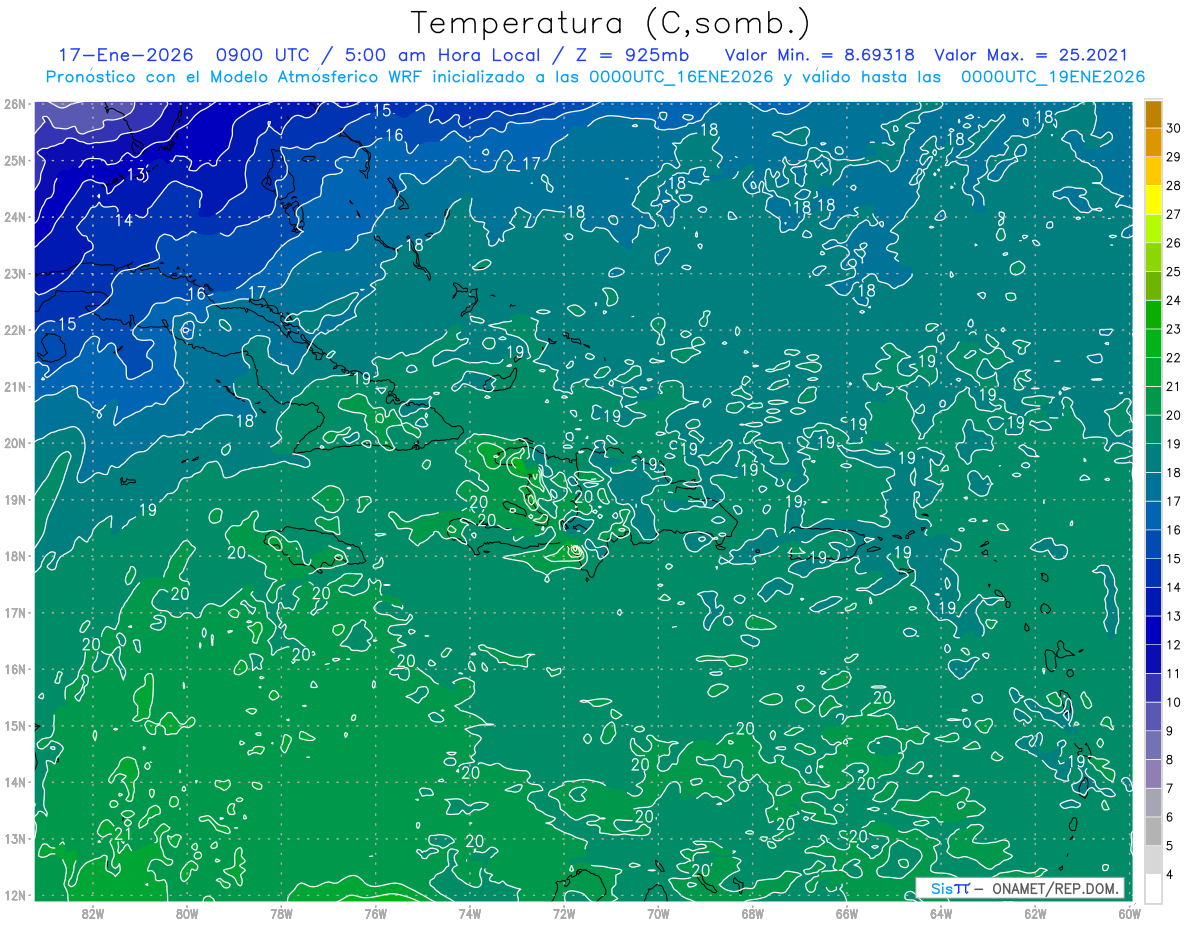Click the "62W" longitude axis label
The image size is (1200, 927).
[x=1035, y=913]
